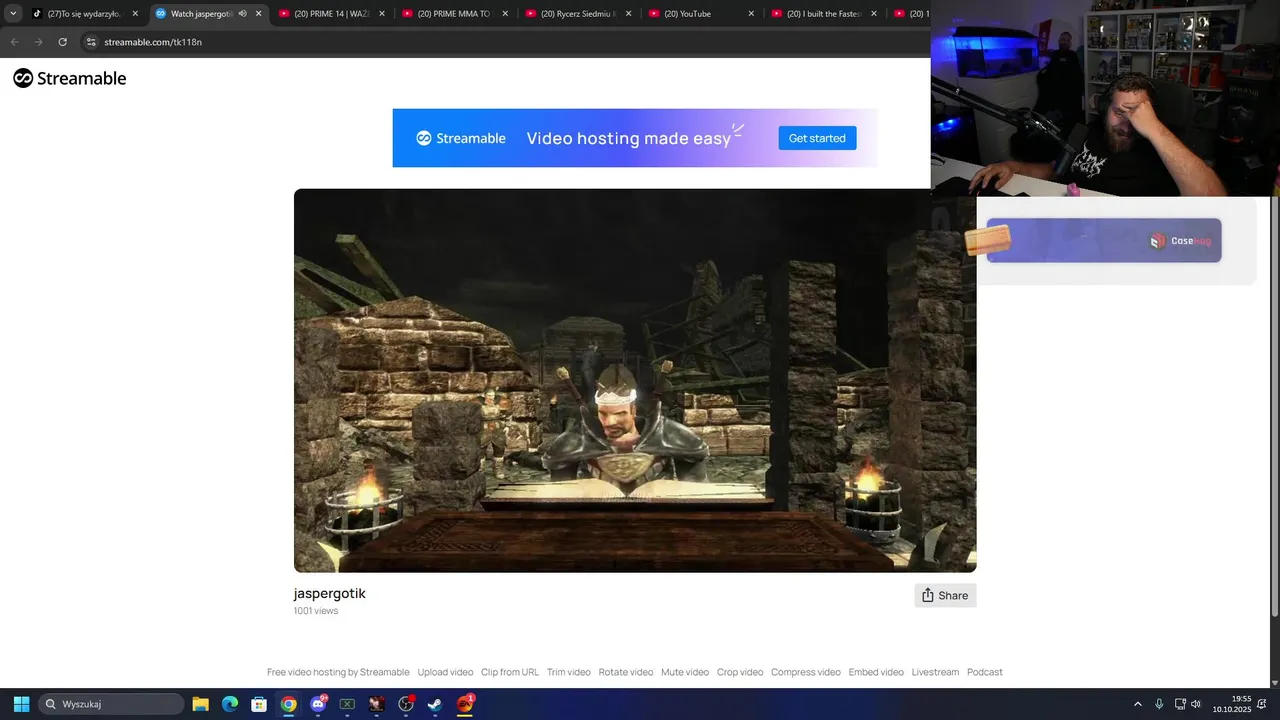Click the Casehug ad banner
Viewport: 1280px width, 720px height.
pyautogui.click(x=1104, y=241)
